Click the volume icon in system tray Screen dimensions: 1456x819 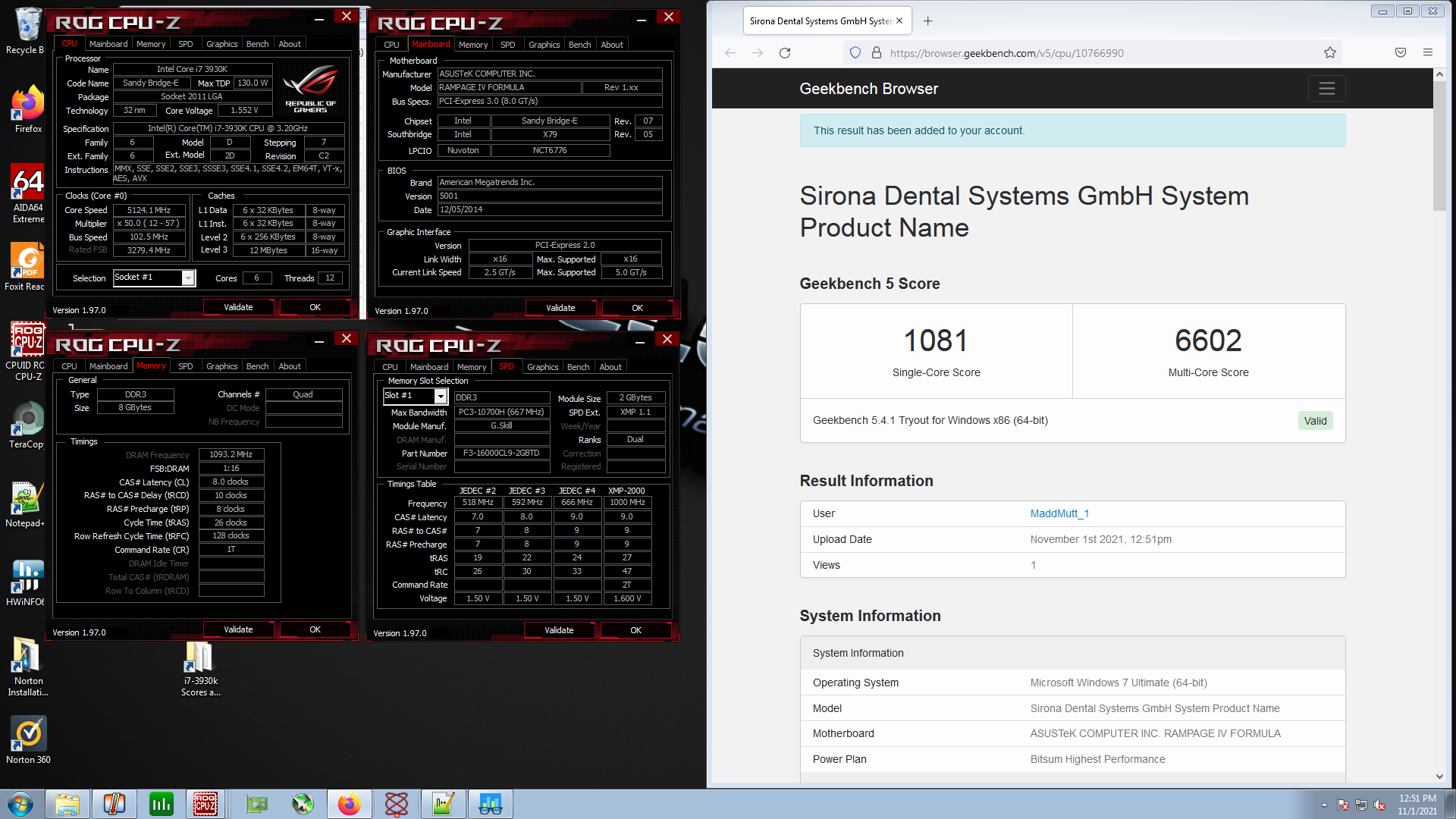click(1379, 805)
